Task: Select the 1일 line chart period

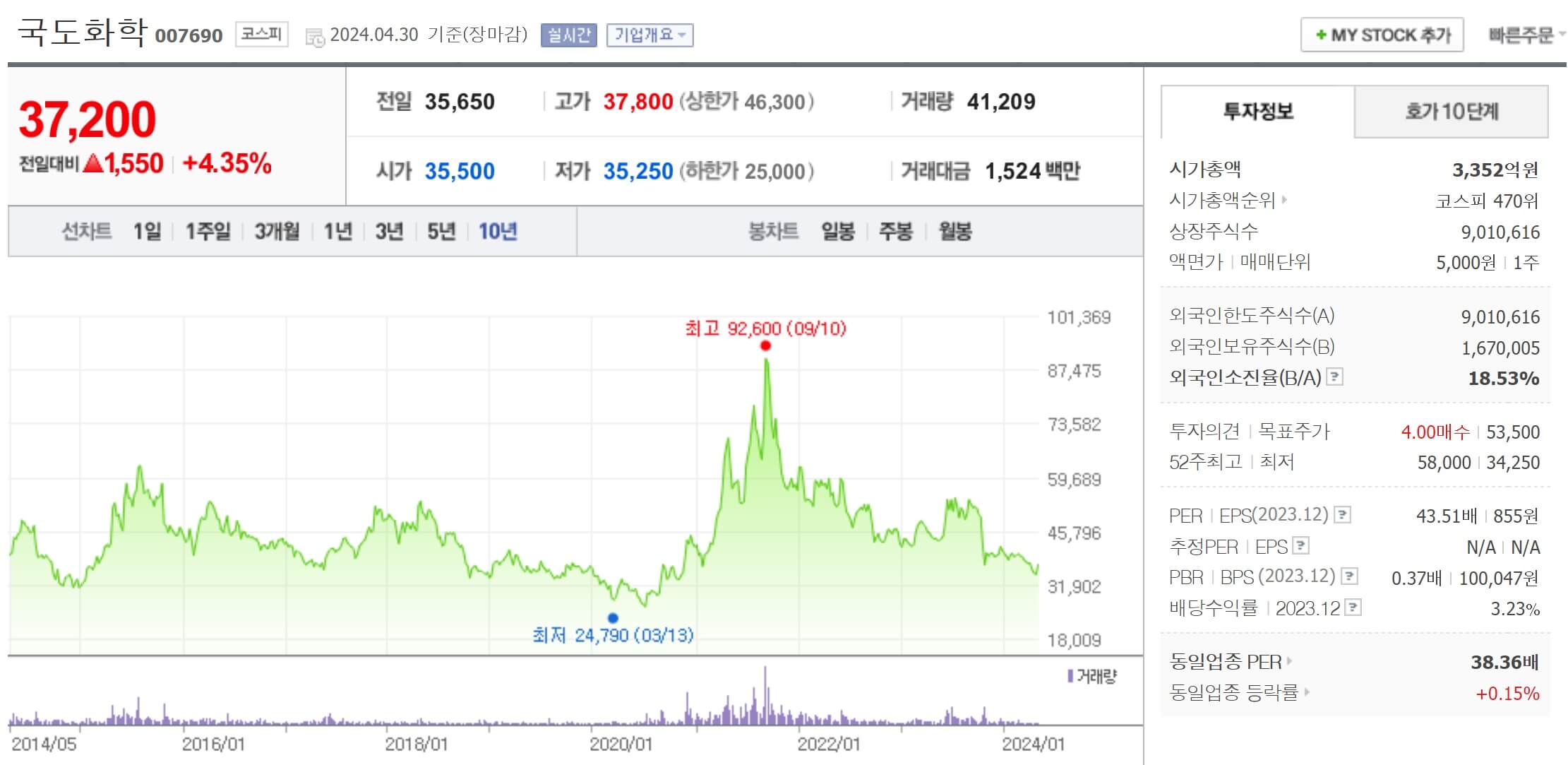Action: tap(148, 231)
